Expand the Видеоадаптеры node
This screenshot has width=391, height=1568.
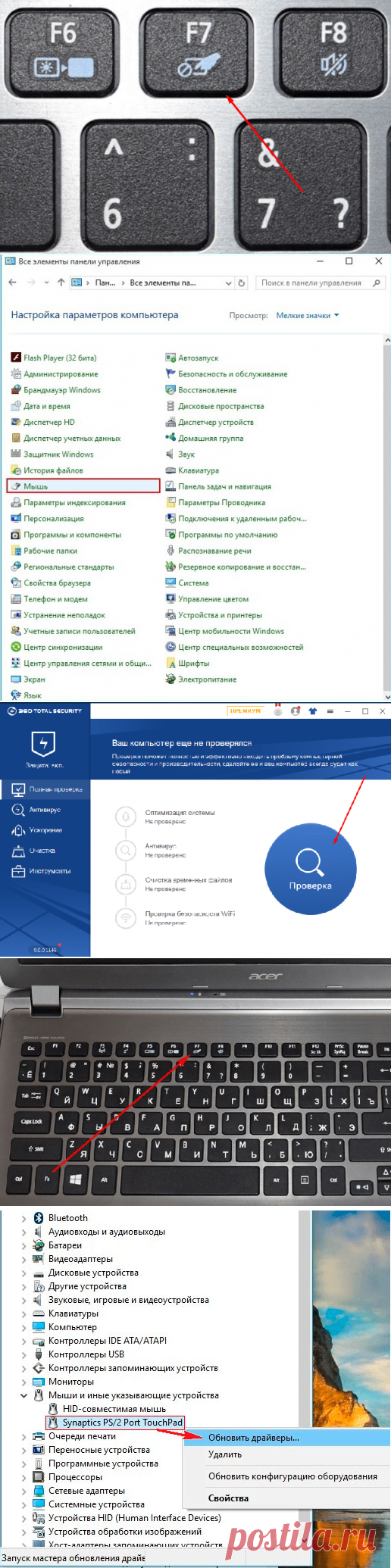(x=23, y=1259)
